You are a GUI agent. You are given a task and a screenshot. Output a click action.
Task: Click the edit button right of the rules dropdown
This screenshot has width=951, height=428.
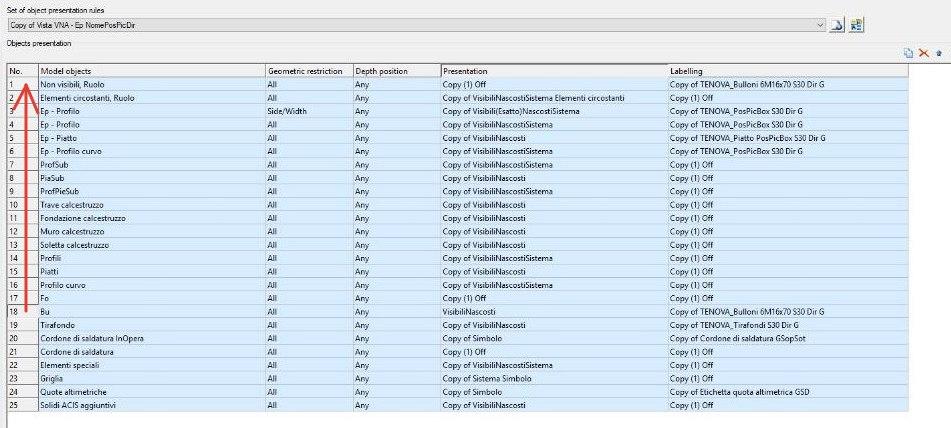click(x=838, y=25)
